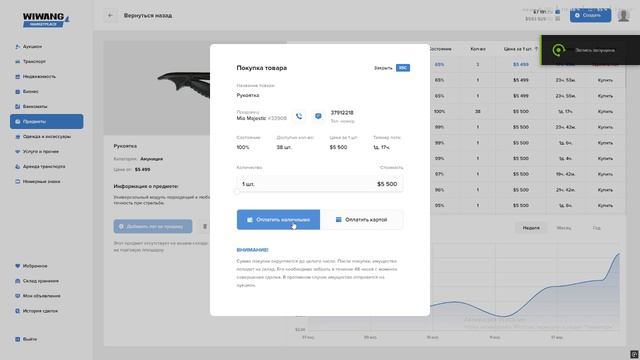Click the listings table vertical scrollbar
The image size is (640, 360).
625,73
